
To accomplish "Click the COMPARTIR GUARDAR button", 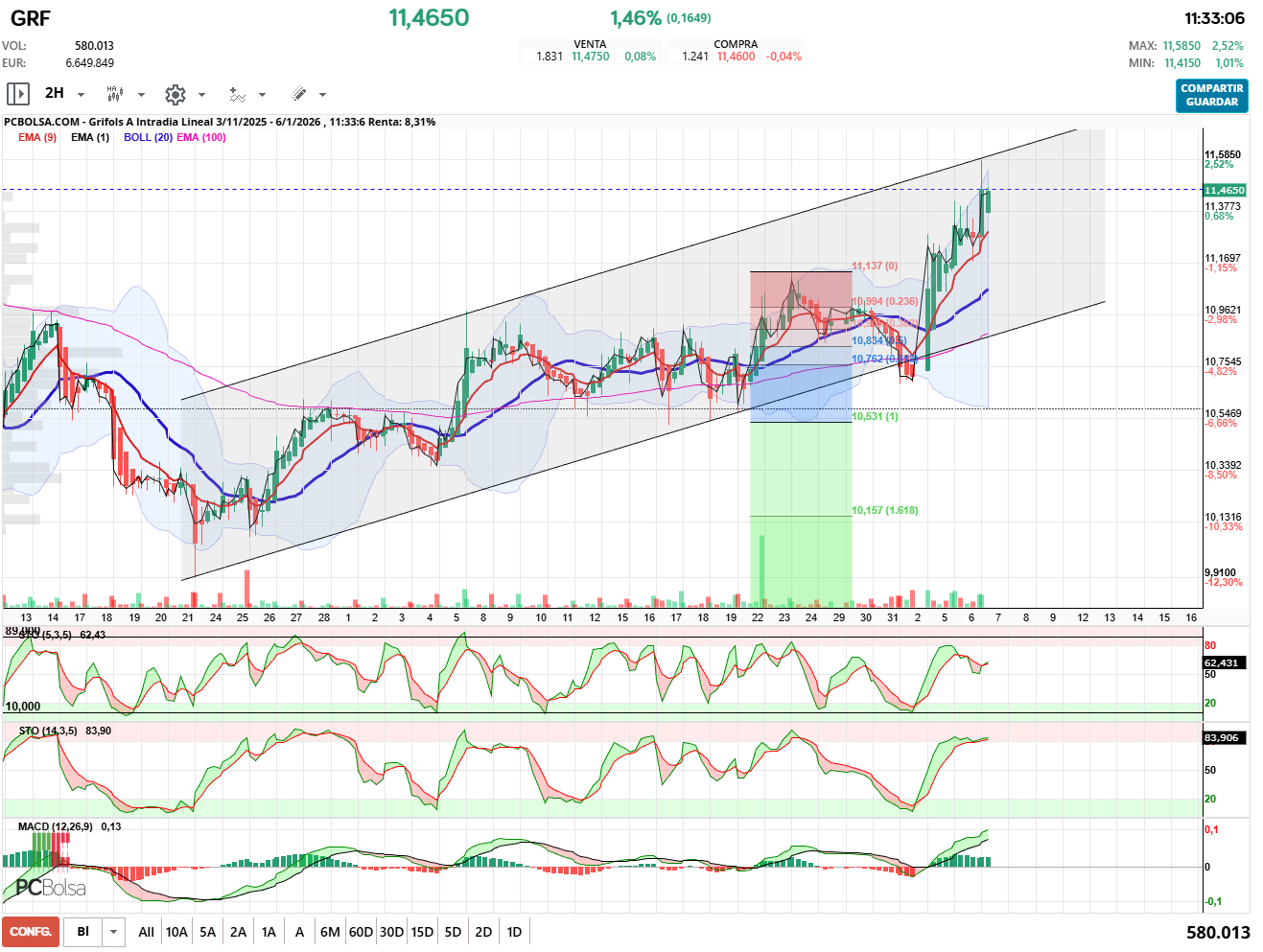I will 1211,95.
